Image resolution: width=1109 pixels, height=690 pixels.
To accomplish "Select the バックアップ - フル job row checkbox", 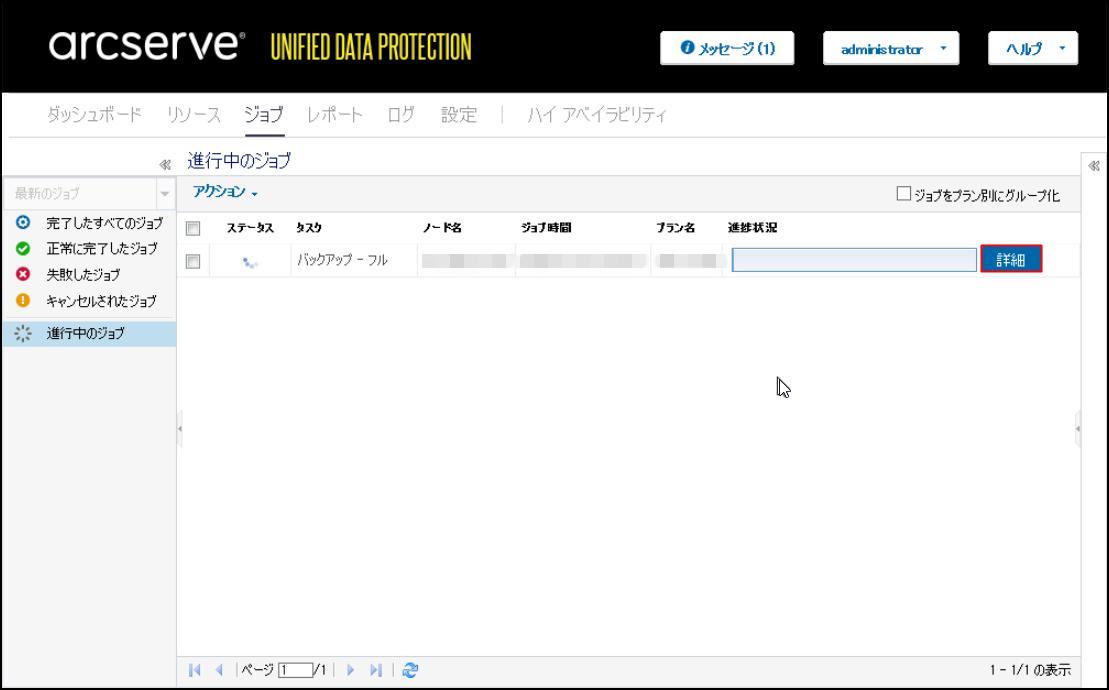I will (194, 261).
